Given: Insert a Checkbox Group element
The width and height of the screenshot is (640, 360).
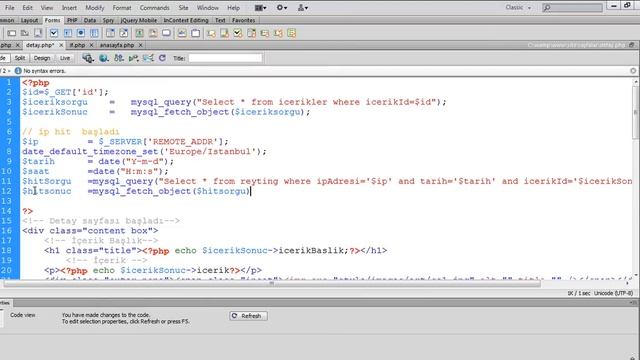Looking at the screenshot, I should pos(67,33).
